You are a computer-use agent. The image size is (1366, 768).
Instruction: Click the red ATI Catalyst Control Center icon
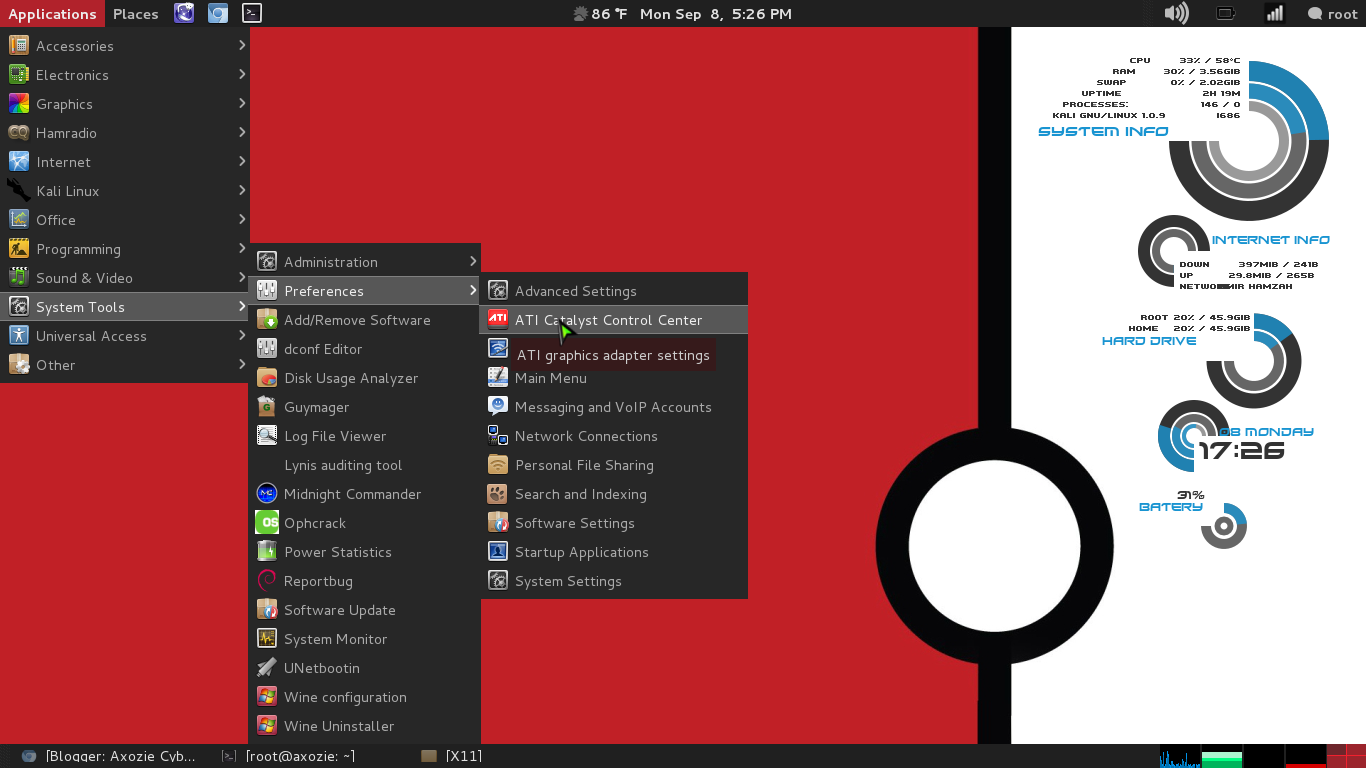point(498,320)
